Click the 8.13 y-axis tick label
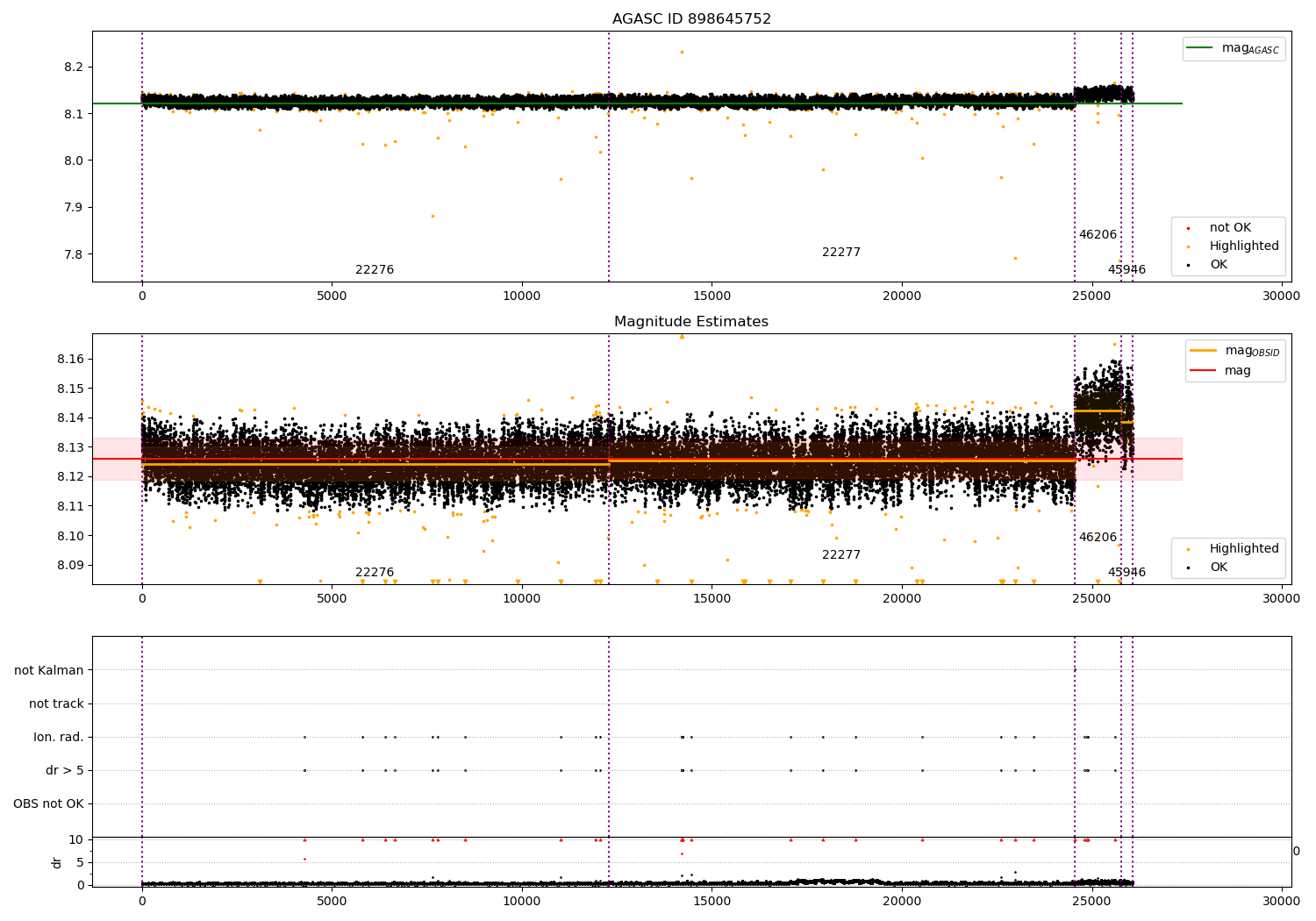This screenshot has height=921, width=1316. point(70,448)
